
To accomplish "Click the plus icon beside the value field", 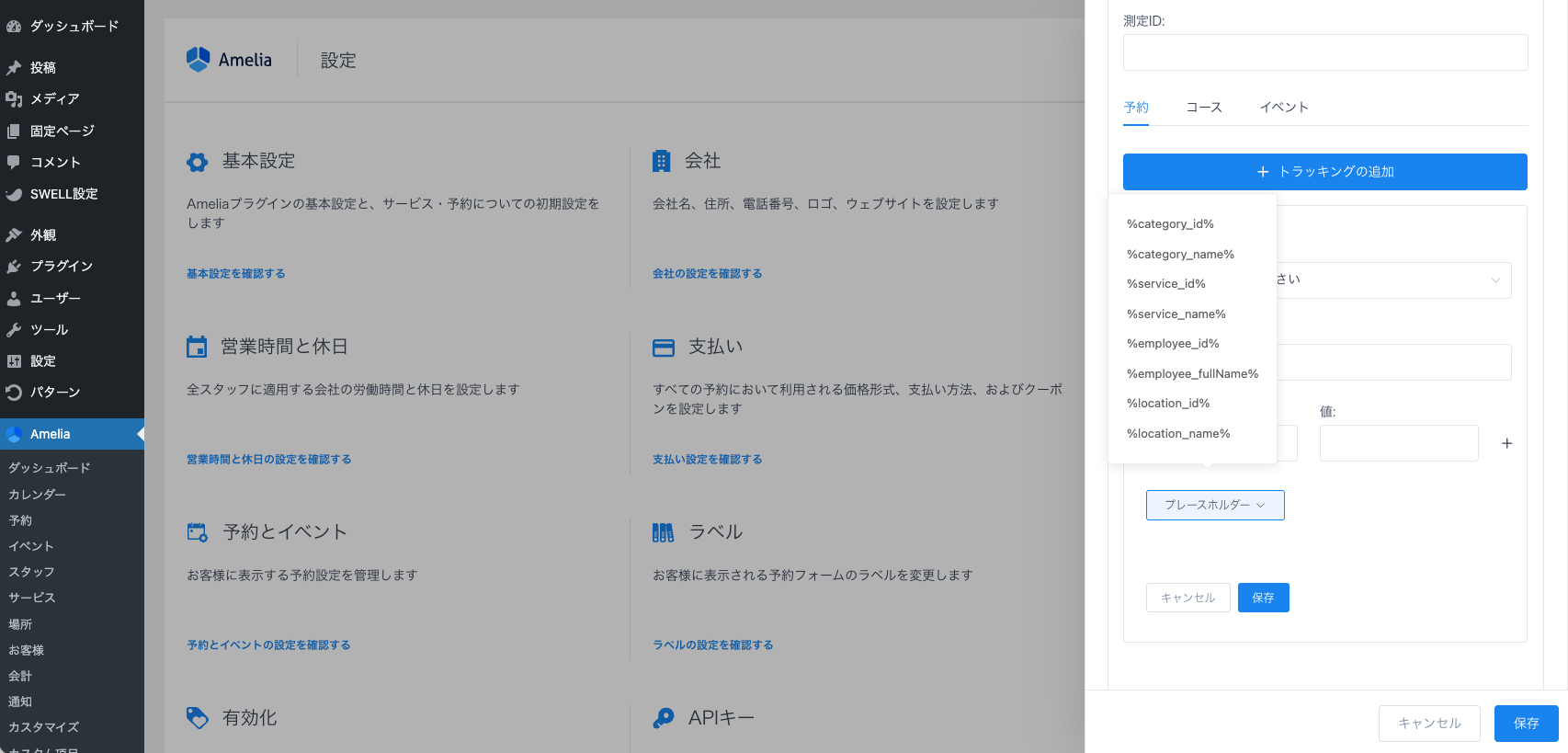I will pos(1506,443).
